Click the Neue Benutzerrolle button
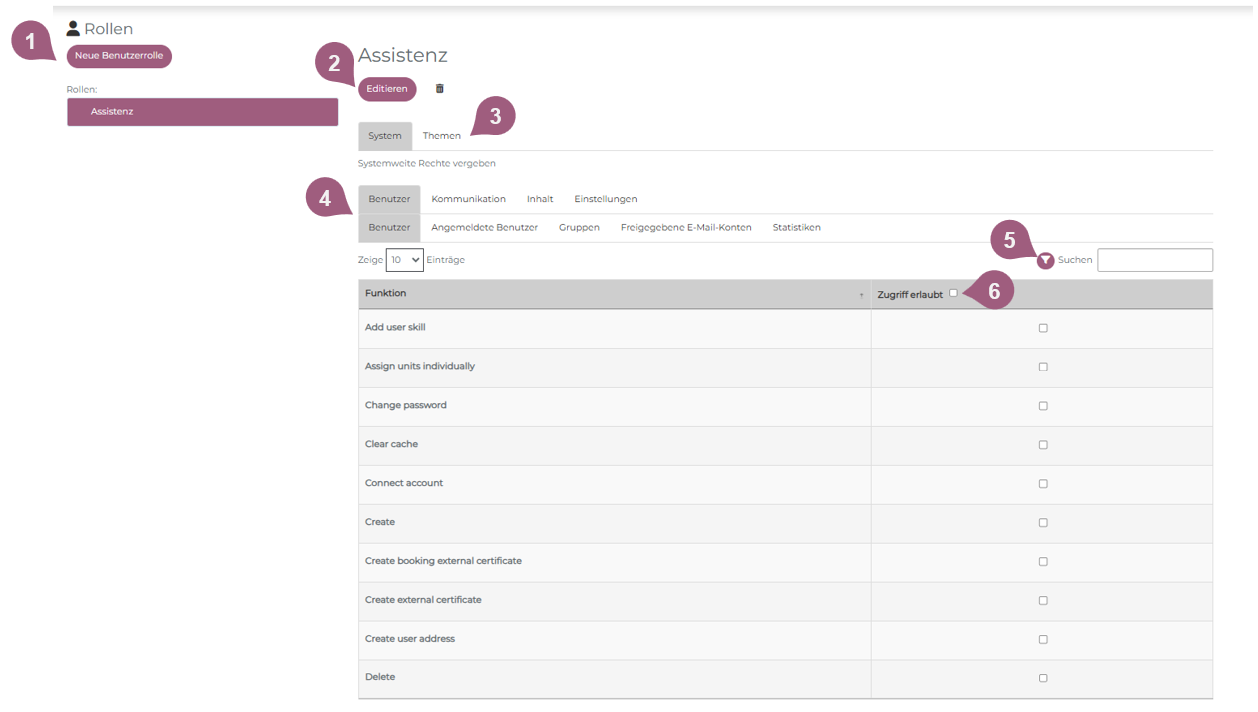The image size is (1258, 712). [x=119, y=56]
